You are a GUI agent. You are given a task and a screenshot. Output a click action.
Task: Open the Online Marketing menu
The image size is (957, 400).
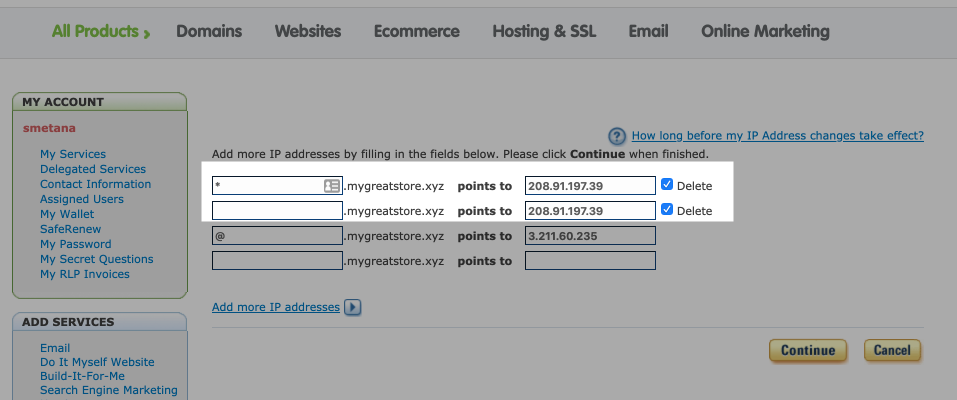tap(765, 31)
